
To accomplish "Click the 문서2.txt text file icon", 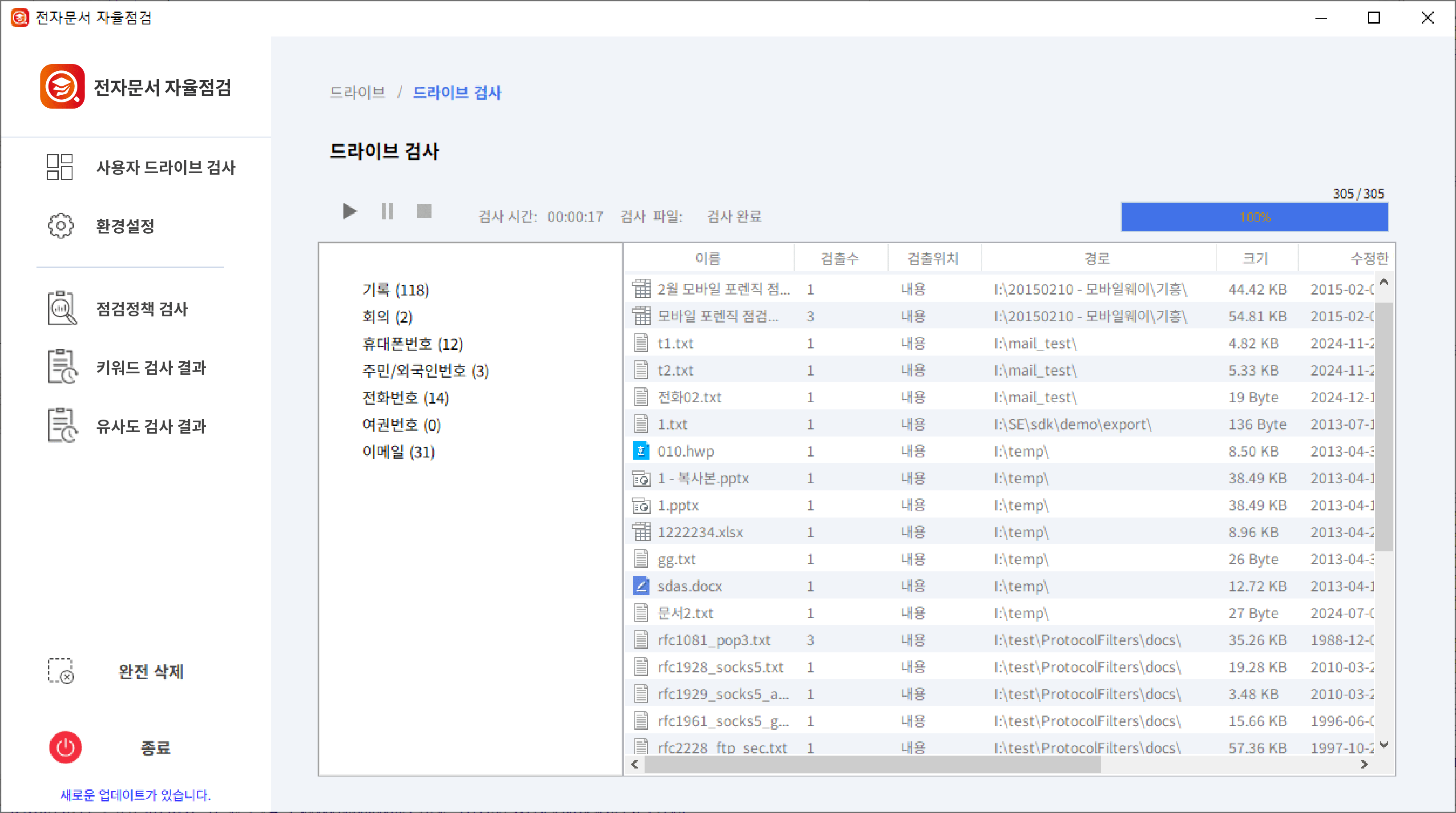I will pyautogui.click(x=641, y=612).
